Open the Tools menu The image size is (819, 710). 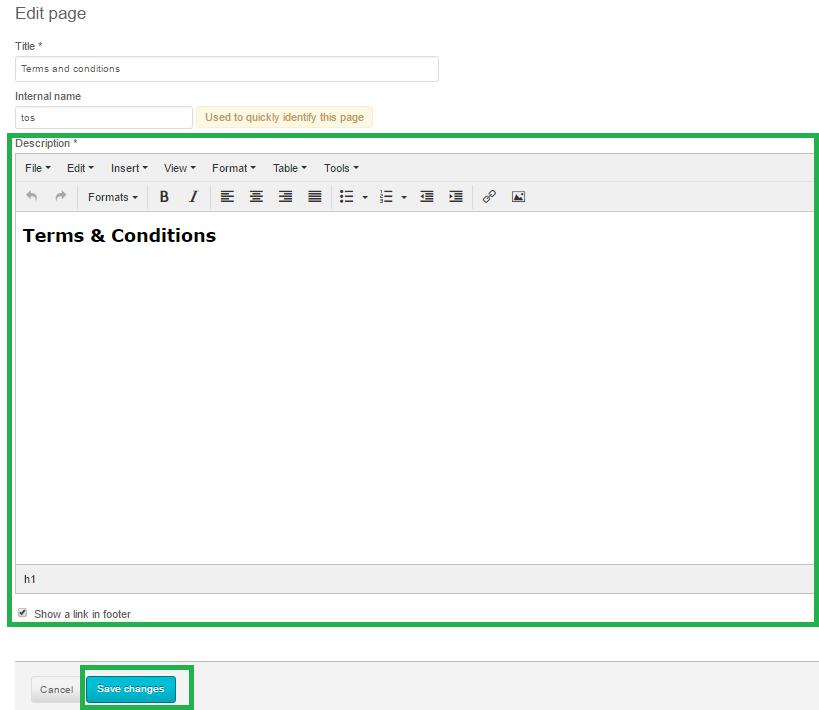click(341, 168)
